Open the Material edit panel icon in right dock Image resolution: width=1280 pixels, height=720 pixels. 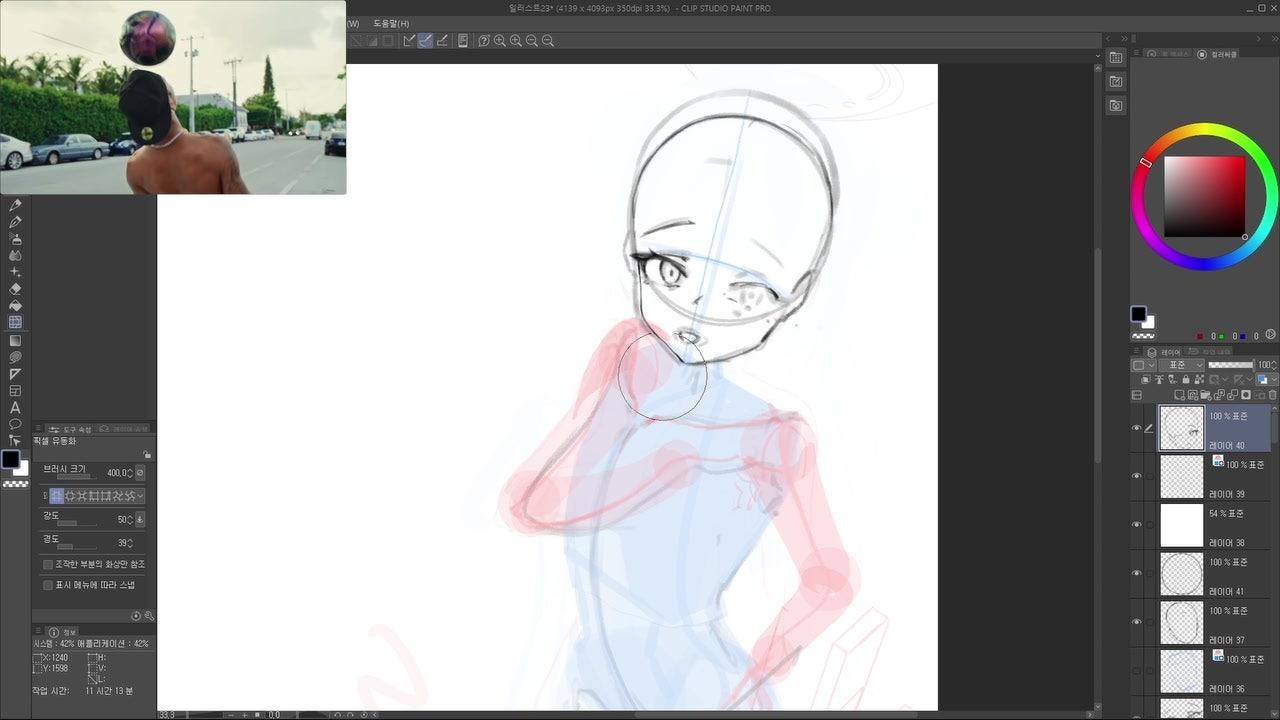[1116, 82]
